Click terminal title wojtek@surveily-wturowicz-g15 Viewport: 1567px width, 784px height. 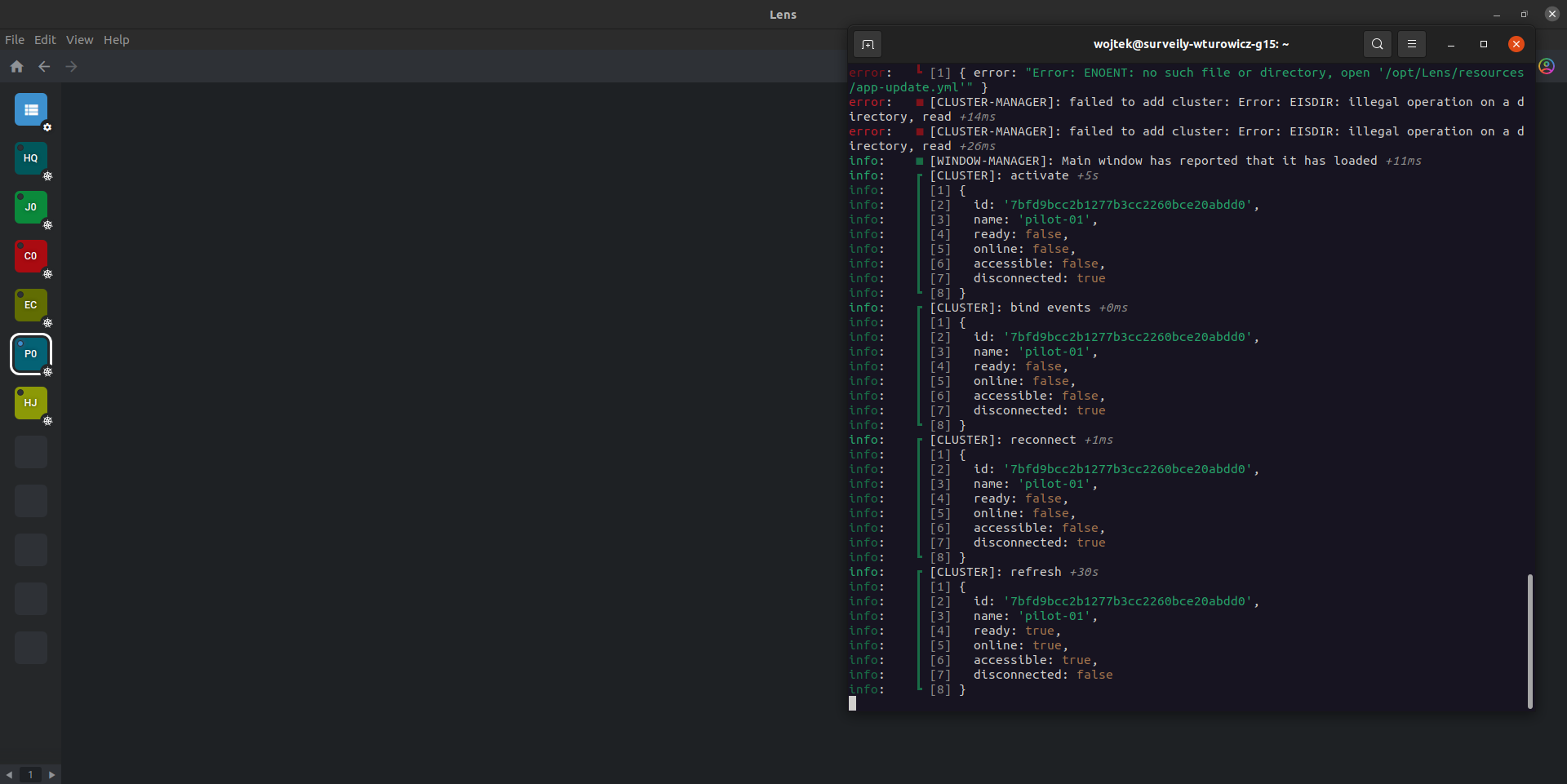click(1192, 44)
